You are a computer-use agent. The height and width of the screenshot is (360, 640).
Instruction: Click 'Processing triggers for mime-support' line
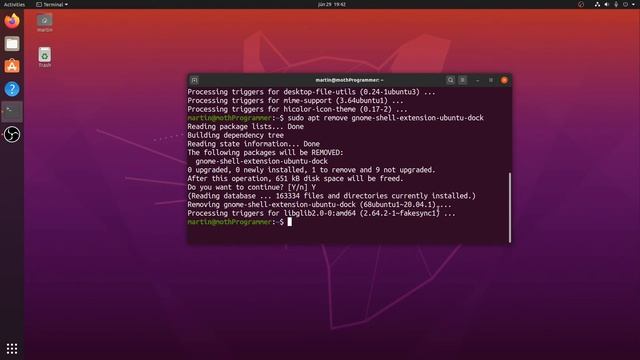click(x=295, y=100)
